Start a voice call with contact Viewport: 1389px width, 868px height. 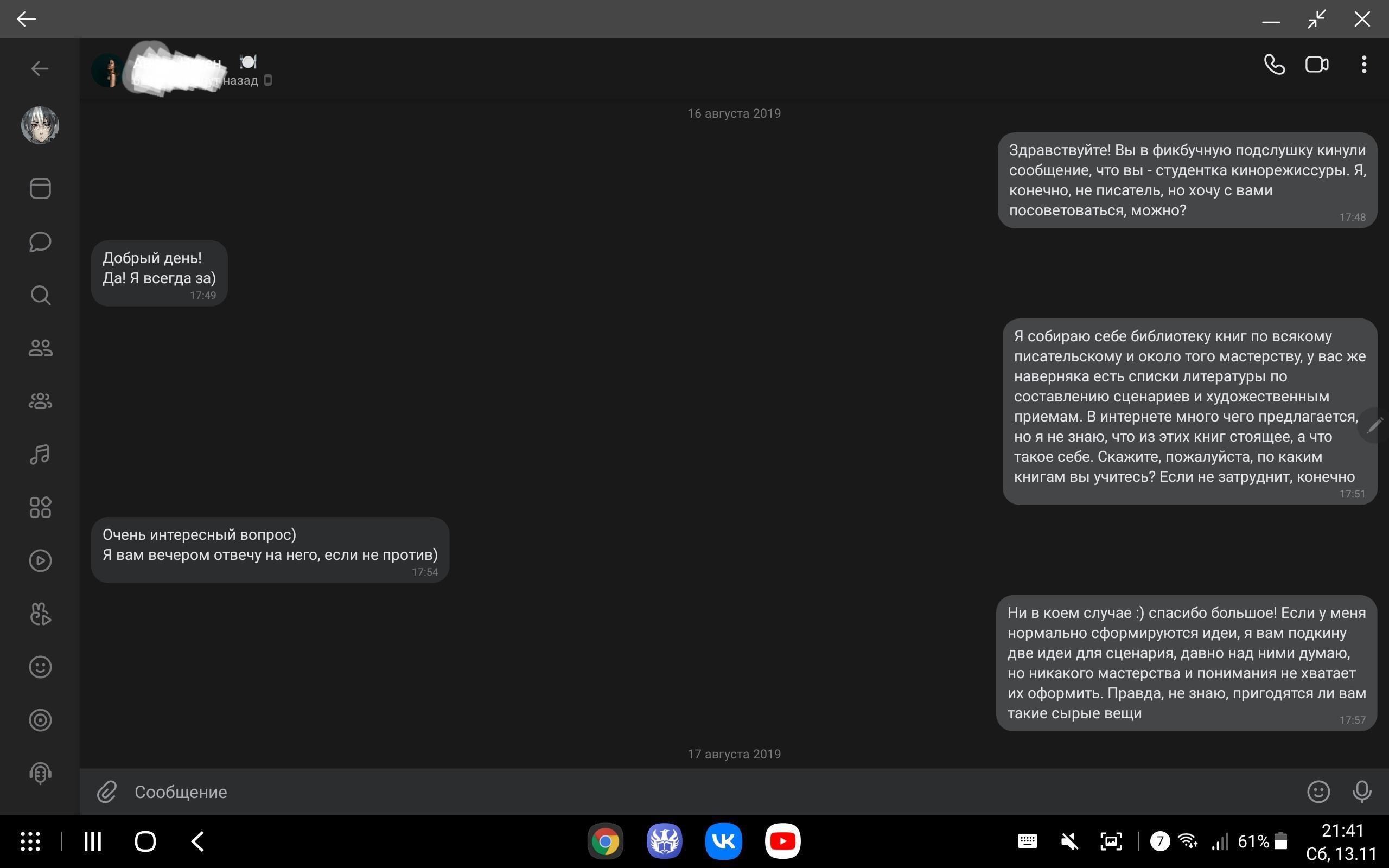tap(1273, 65)
